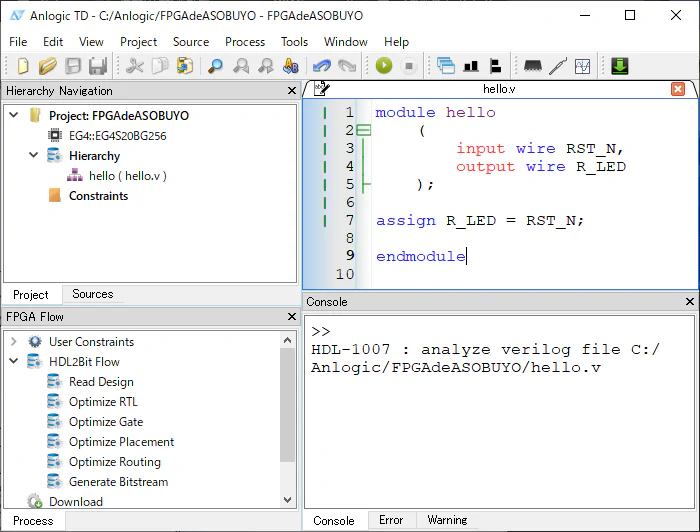Screen dimensions: 700x532
Task: Collapse the Hierarchy tree node
Action: [34, 156]
